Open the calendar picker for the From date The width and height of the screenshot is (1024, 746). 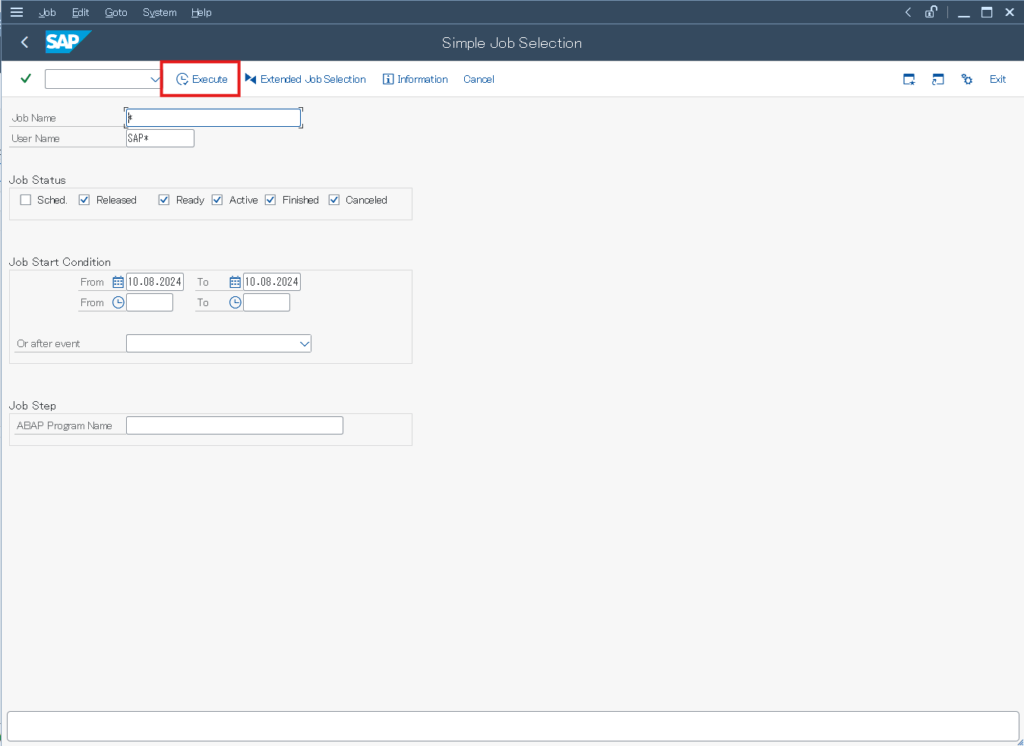[120, 281]
